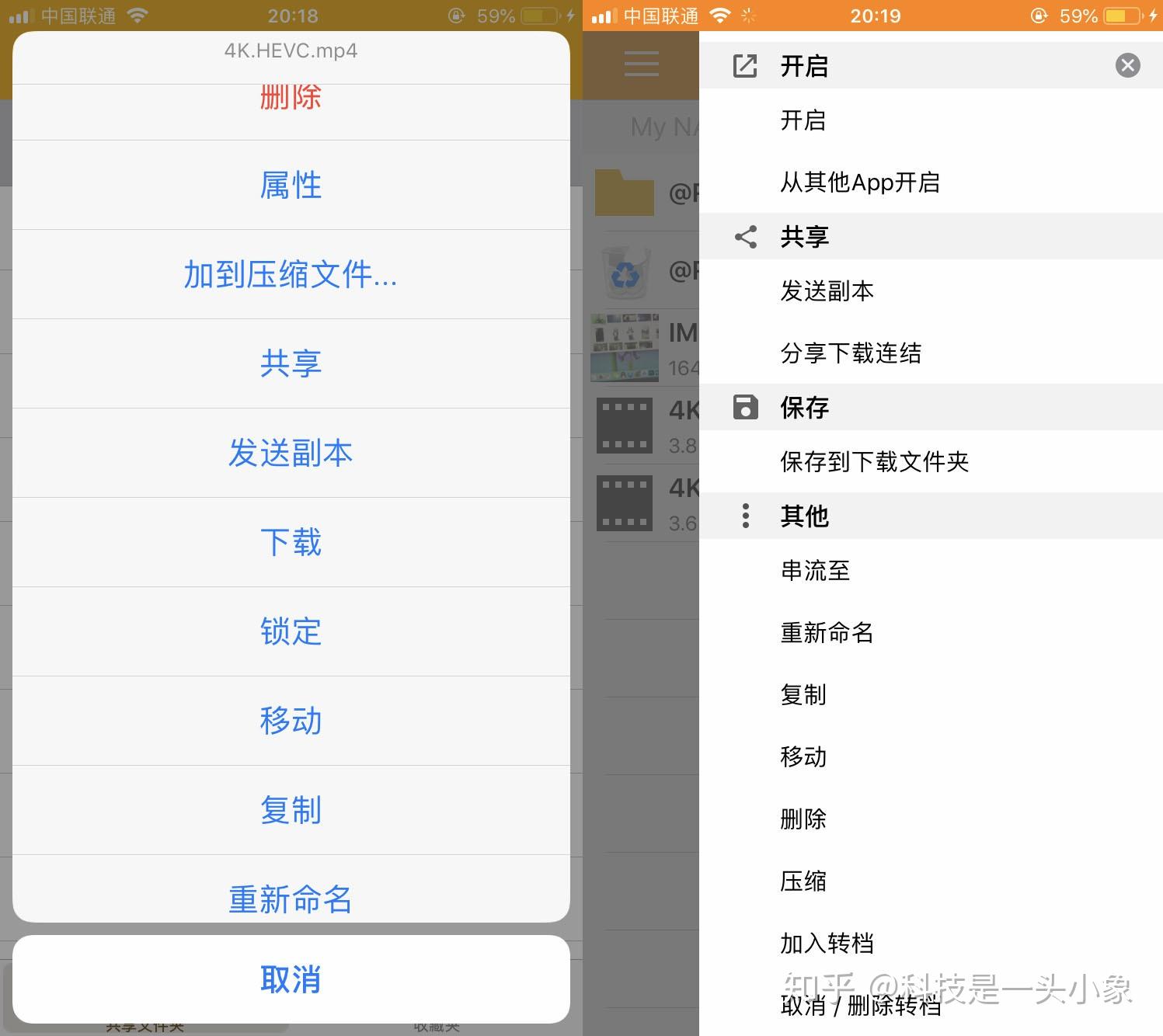Select 保存到下载文件夹 option
This screenshot has height=1036, width=1163.
pyautogui.click(x=875, y=461)
